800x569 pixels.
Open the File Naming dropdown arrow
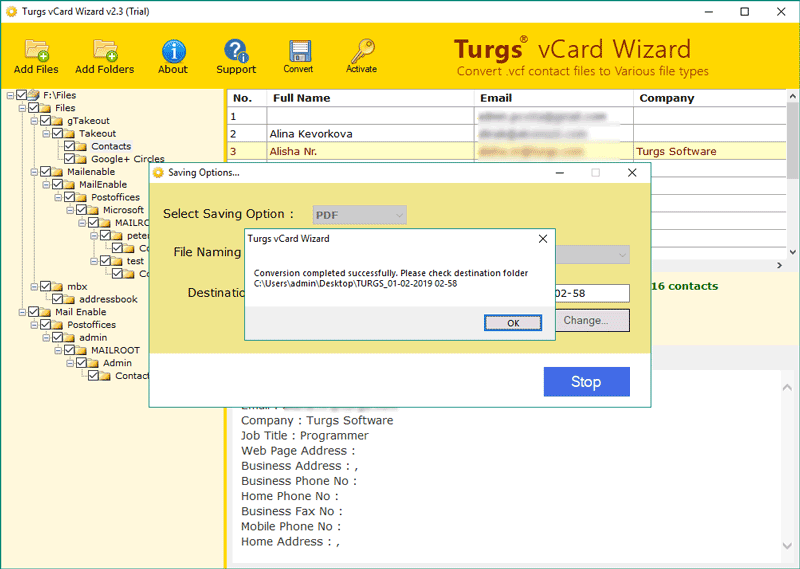coord(622,255)
